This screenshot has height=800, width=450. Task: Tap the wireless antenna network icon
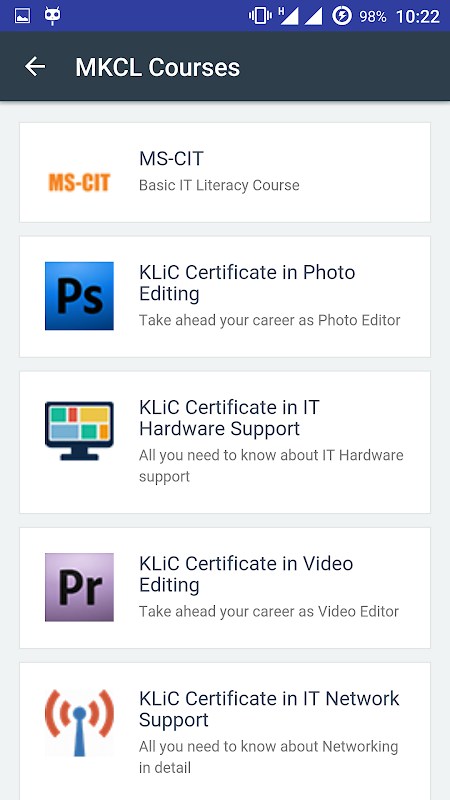pyautogui.click(x=79, y=722)
